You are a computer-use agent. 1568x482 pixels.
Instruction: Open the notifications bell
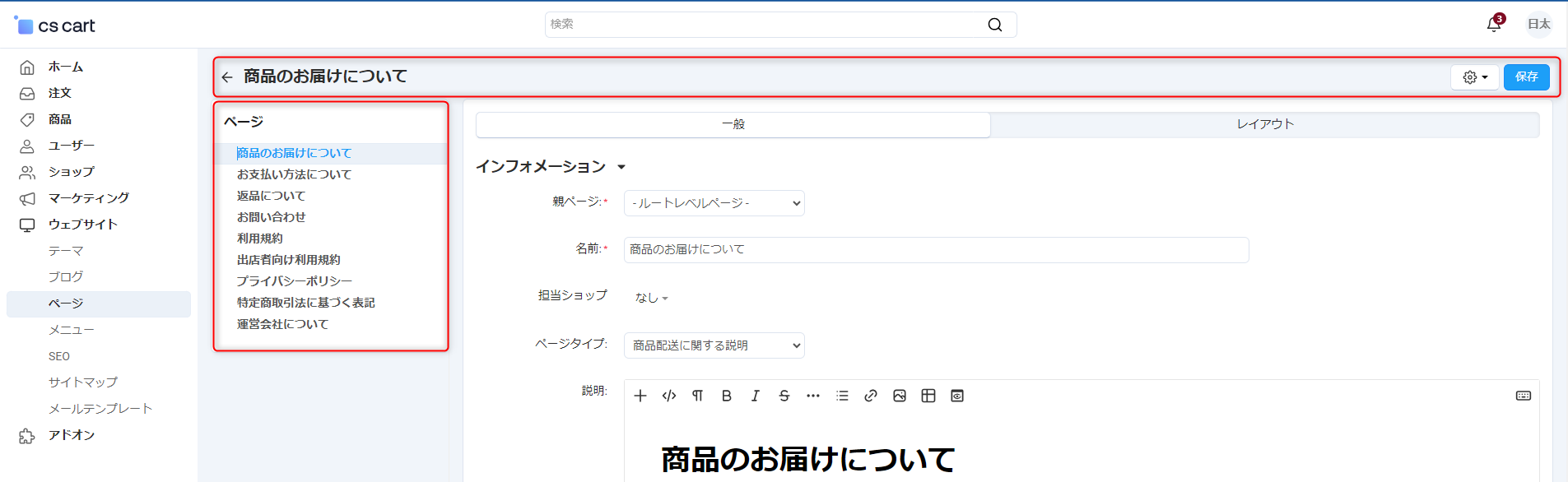1493,25
